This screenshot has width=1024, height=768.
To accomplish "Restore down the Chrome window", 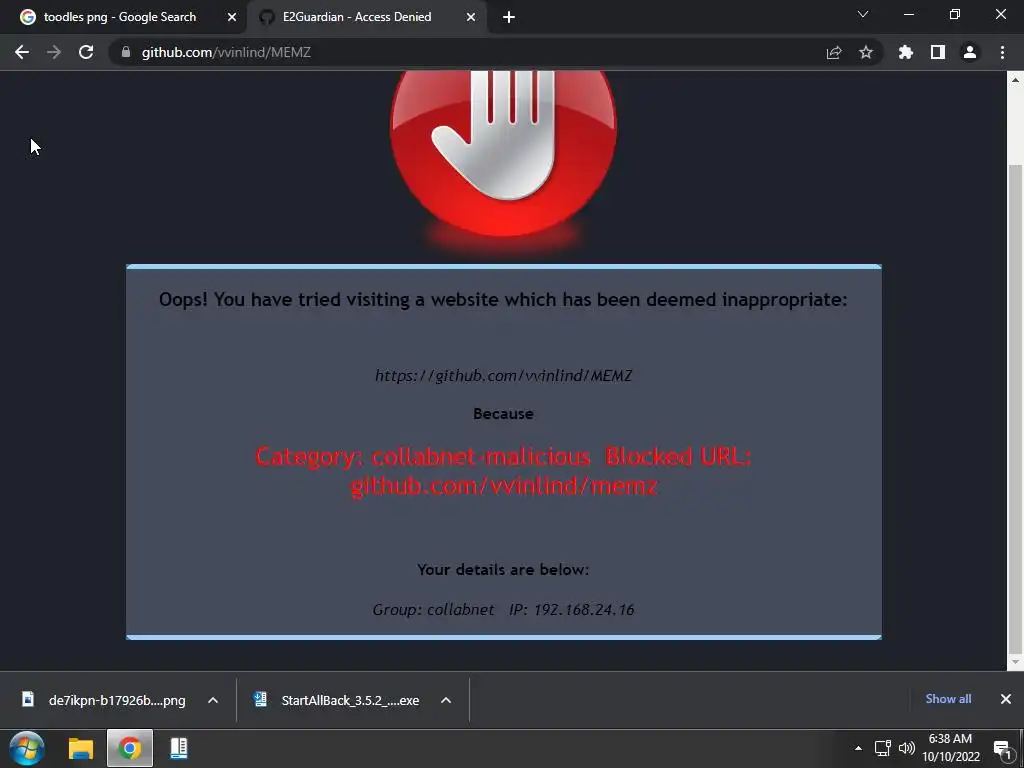I will click(x=955, y=14).
